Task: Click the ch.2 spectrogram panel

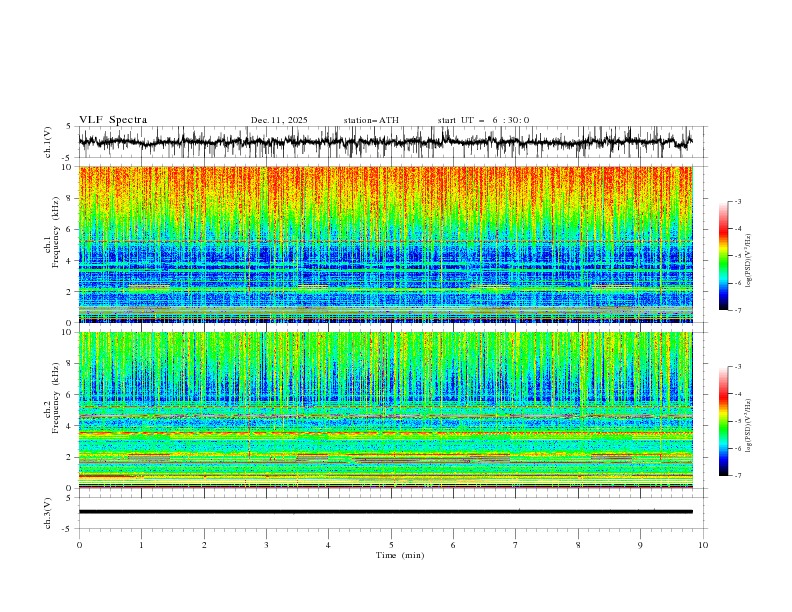Action: point(386,410)
